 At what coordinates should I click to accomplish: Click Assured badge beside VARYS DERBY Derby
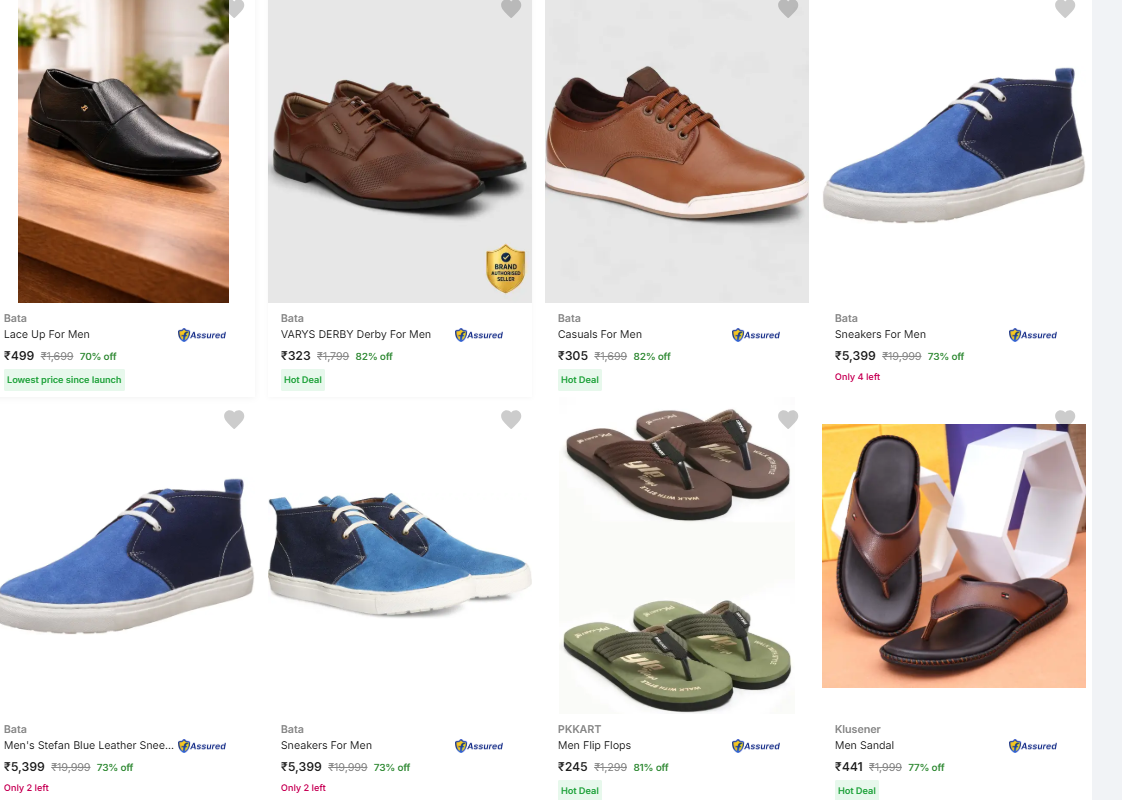pos(479,335)
